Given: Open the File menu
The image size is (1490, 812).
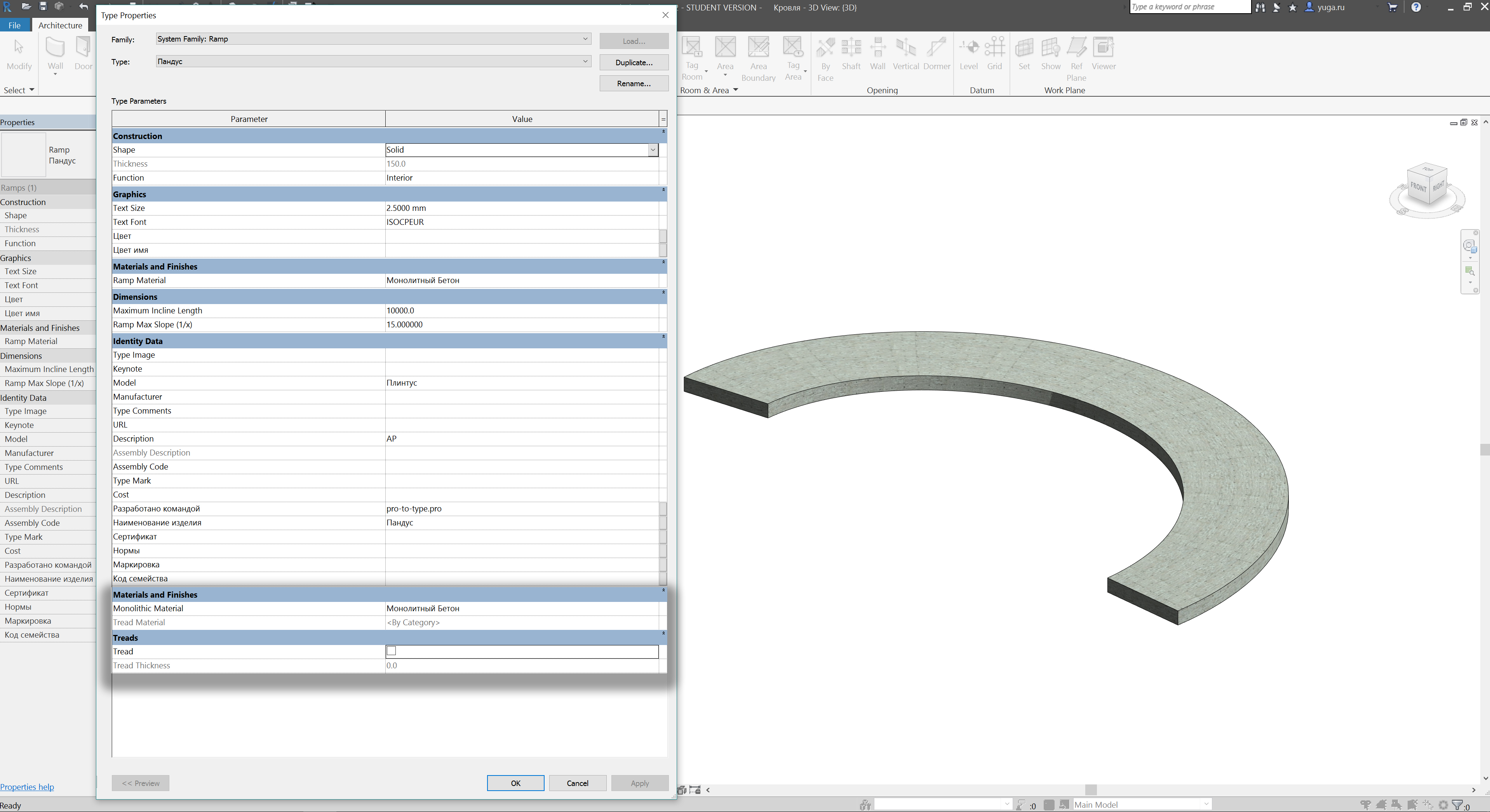Looking at the screenshot, I should pos(14,25).
